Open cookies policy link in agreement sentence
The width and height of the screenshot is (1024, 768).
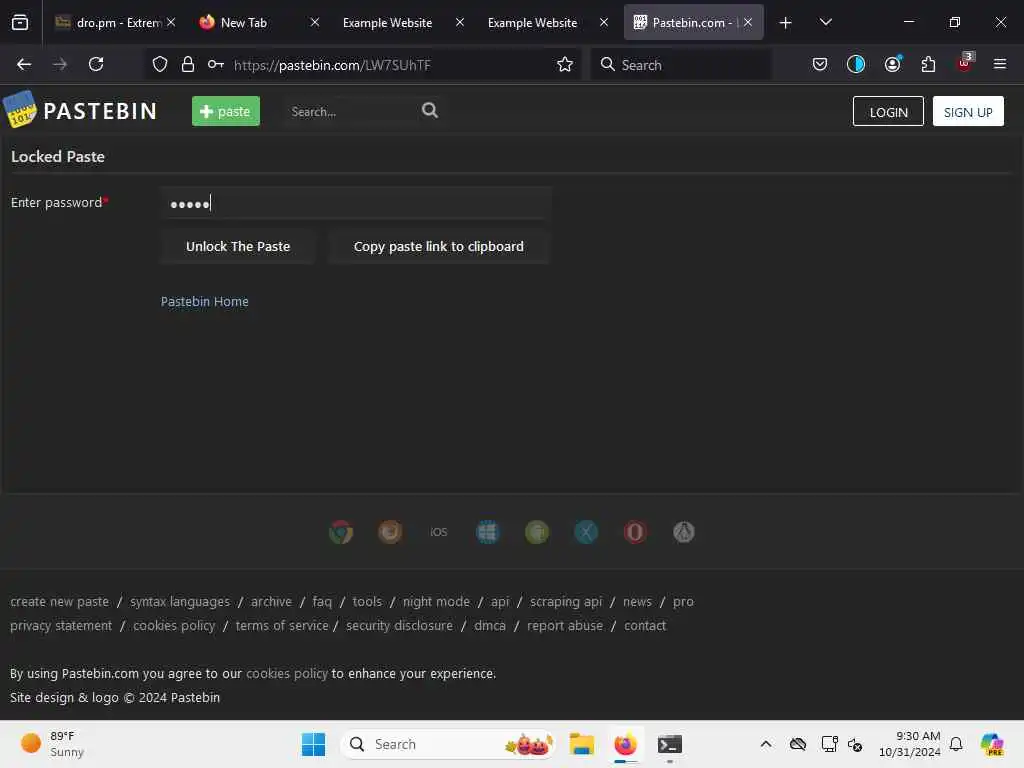tap(287, 673)
